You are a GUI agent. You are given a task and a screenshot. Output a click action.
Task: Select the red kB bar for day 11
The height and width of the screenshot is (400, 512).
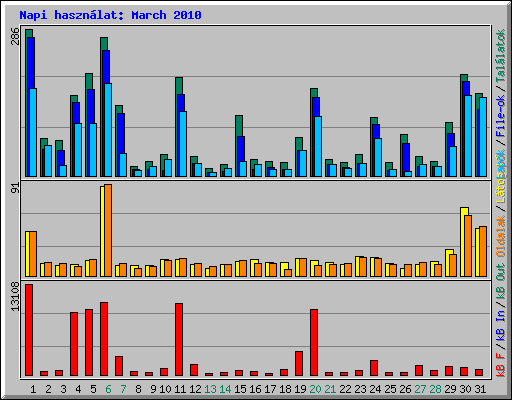[x=179, y=340]
